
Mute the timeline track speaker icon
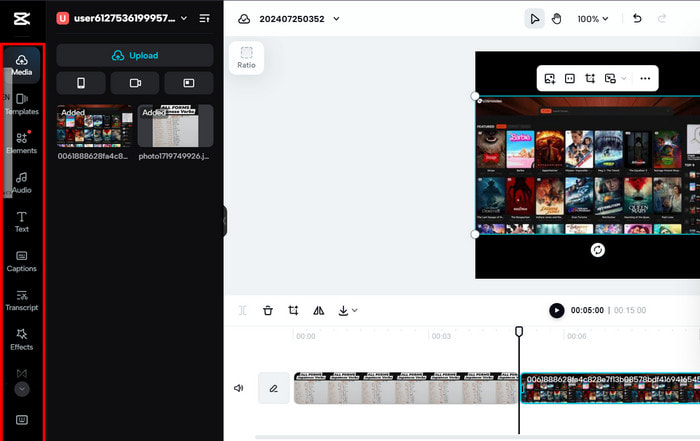[x=239, y=388]
